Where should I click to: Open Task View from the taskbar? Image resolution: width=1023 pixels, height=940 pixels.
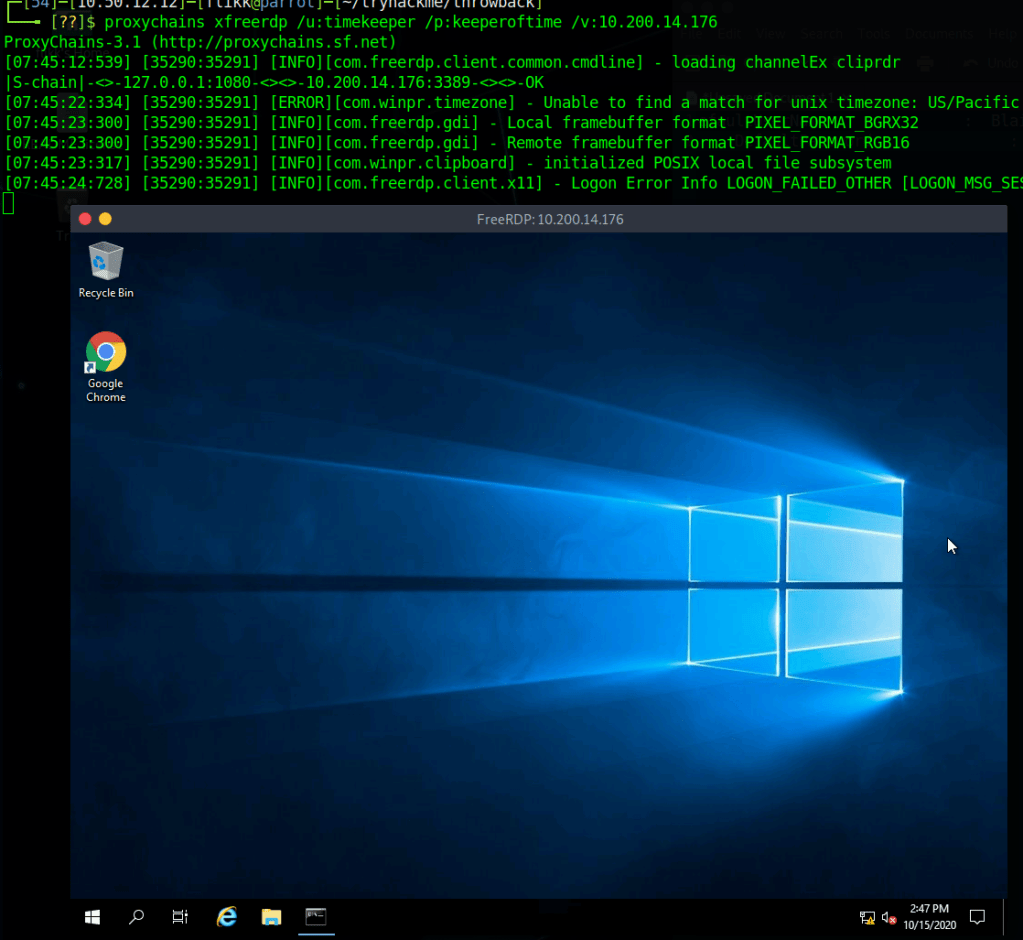coord(180,916)
